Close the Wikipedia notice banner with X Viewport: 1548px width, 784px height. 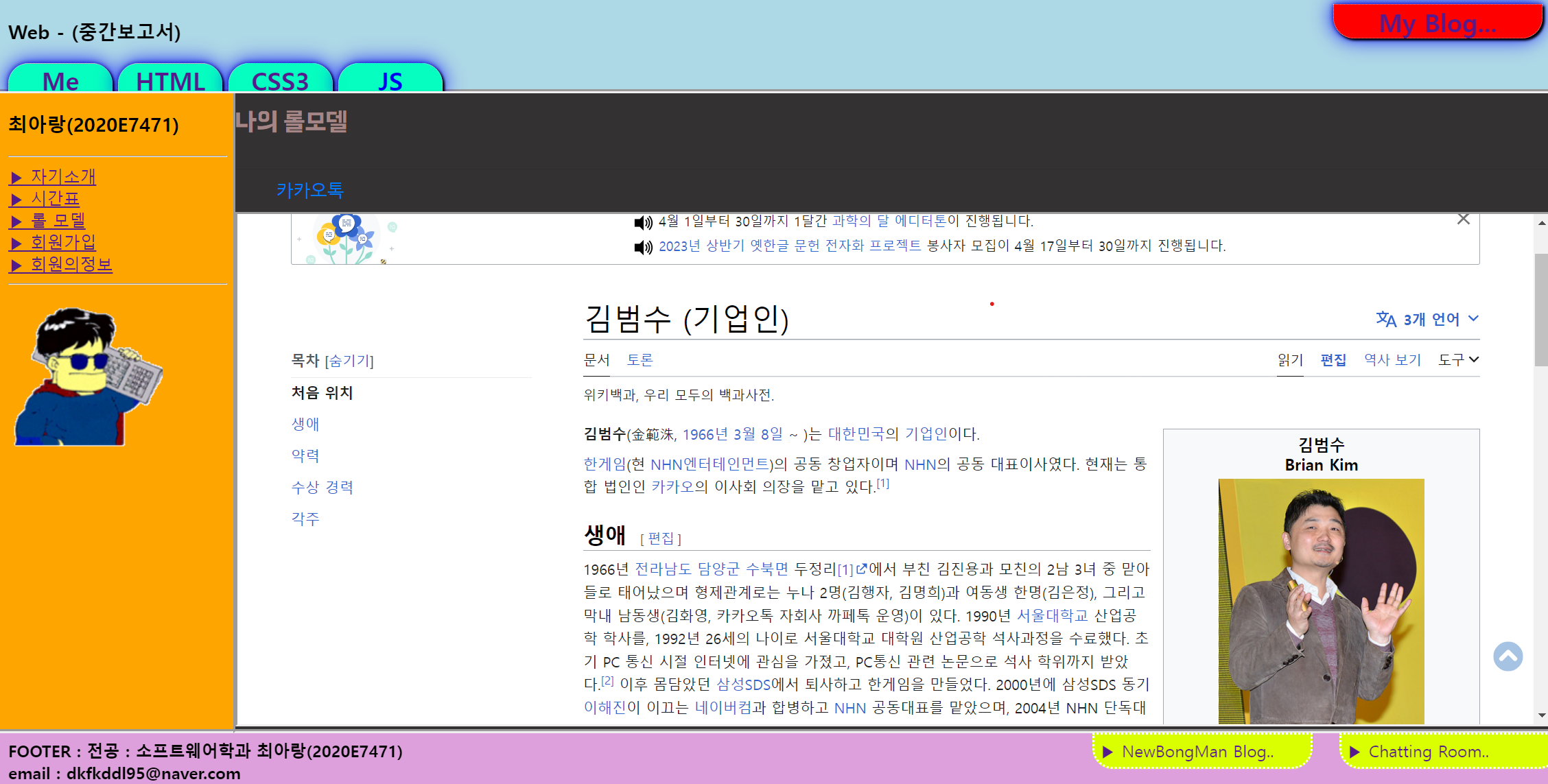(1463, 219)
